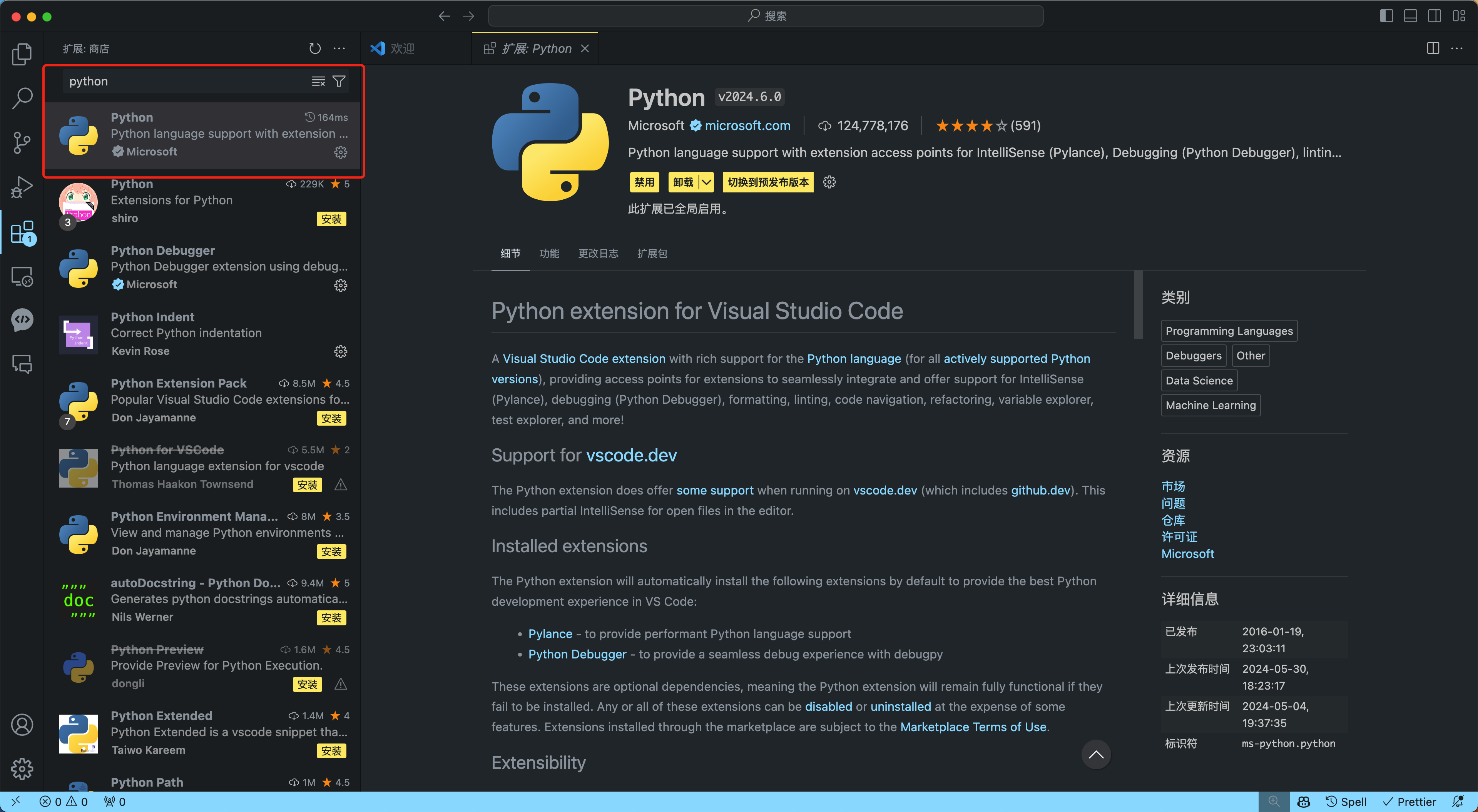Install autoDocstring extension

point(331,618)
